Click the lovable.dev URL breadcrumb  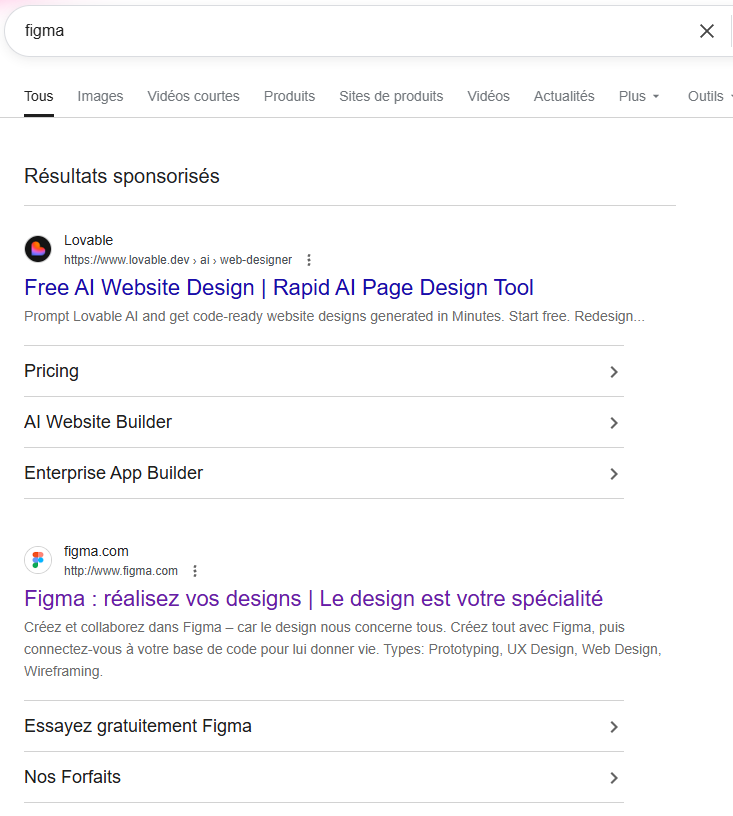178,260
